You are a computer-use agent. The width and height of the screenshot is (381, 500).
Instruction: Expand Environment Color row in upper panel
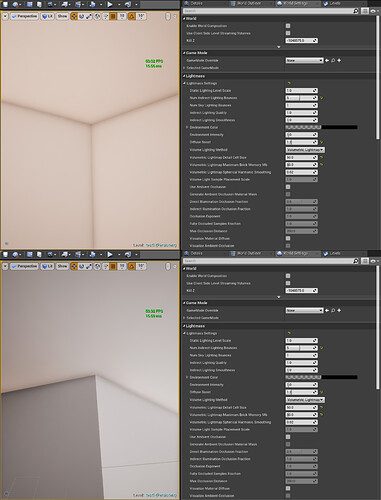click(x=187, y=127)
